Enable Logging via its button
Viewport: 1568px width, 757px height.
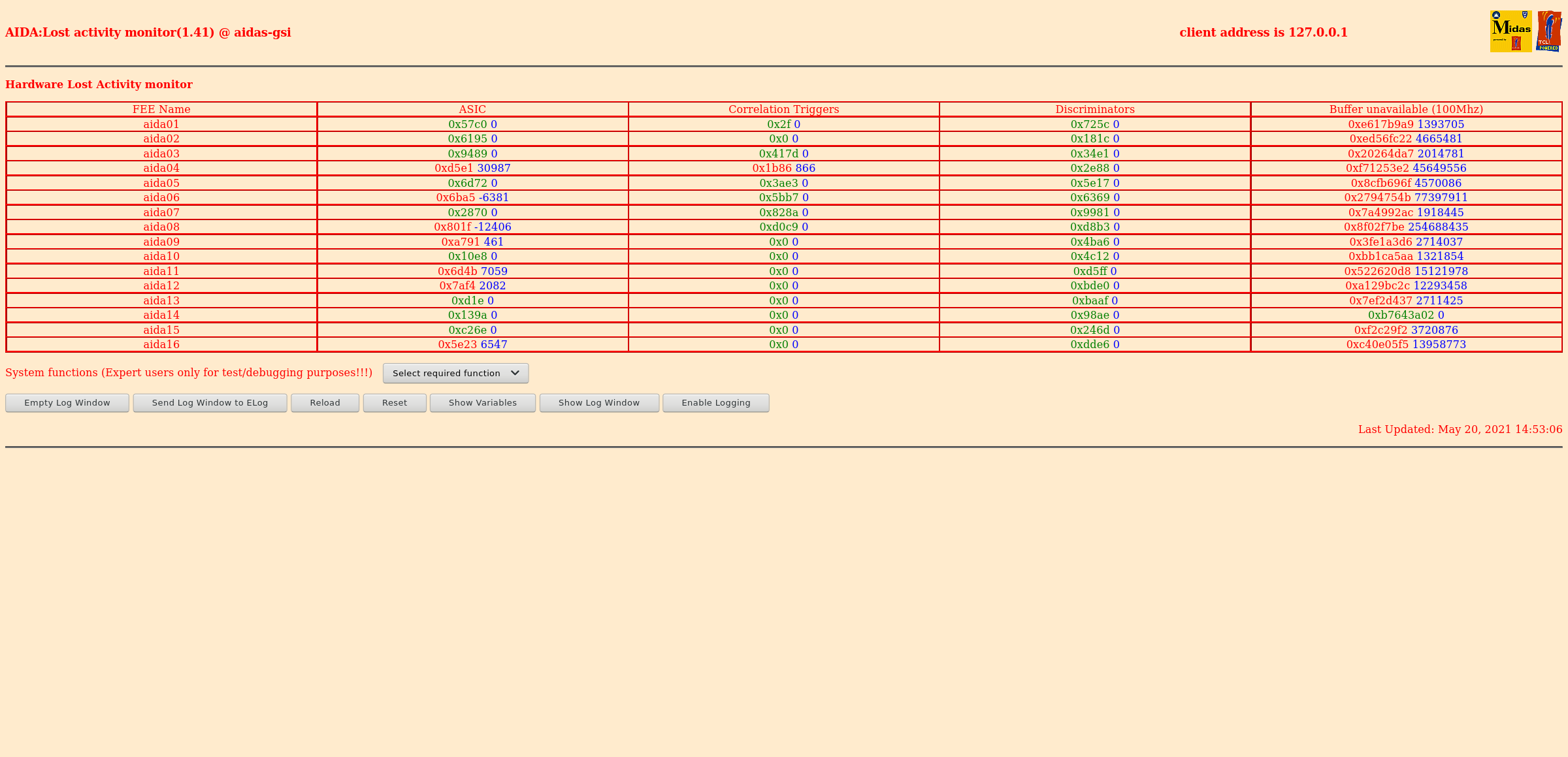(715, 402)
